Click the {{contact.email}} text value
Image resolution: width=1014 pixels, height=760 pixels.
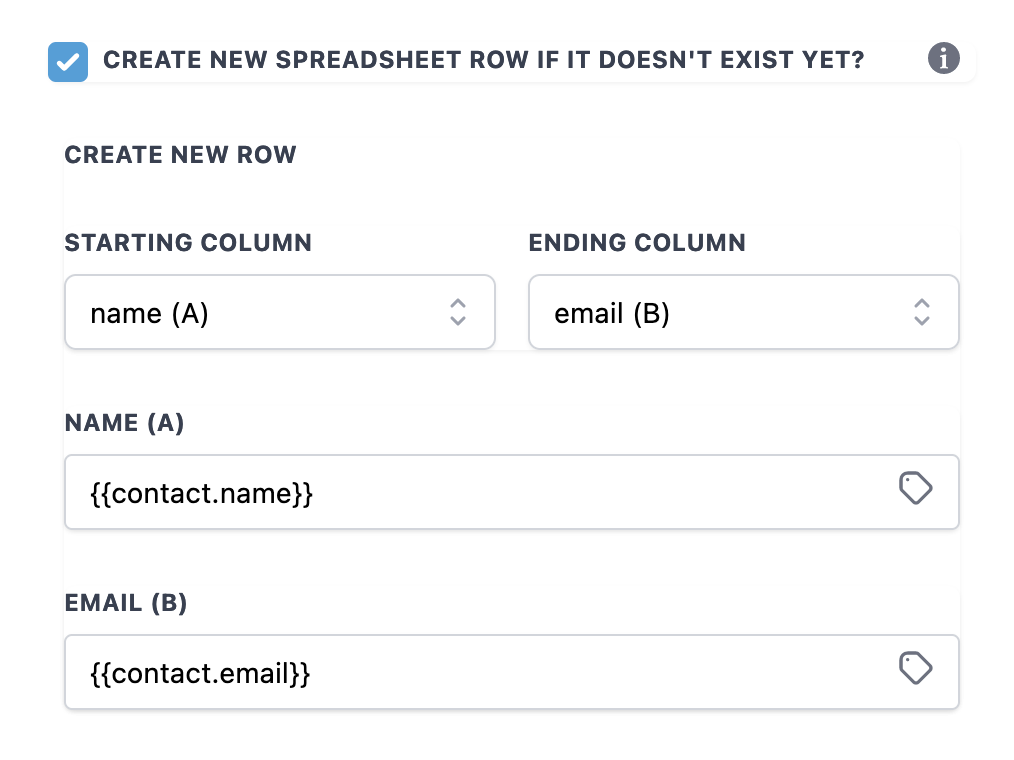tap(200, 673)
